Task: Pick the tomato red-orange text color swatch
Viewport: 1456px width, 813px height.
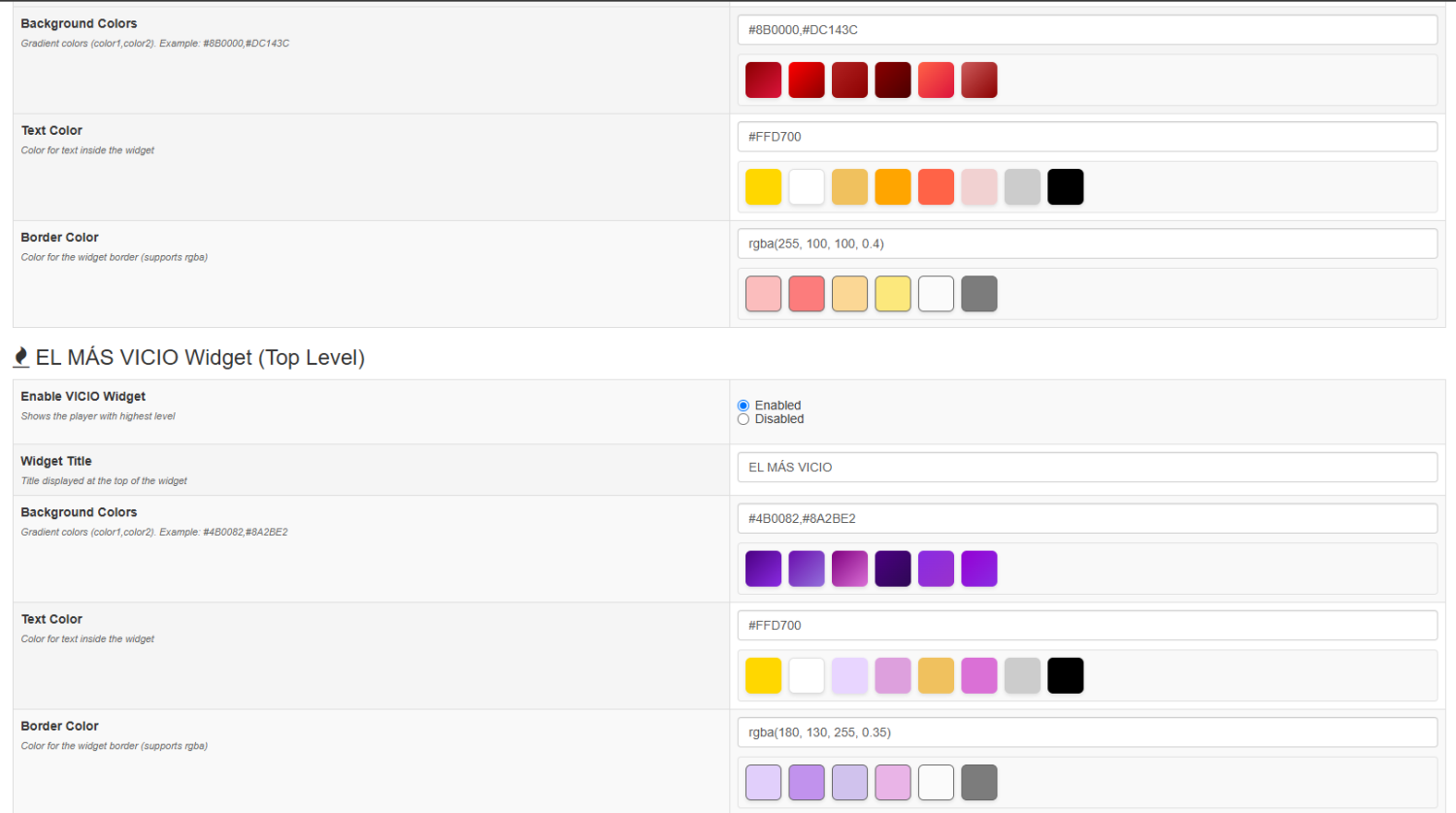Action: [x=936, y=187]
